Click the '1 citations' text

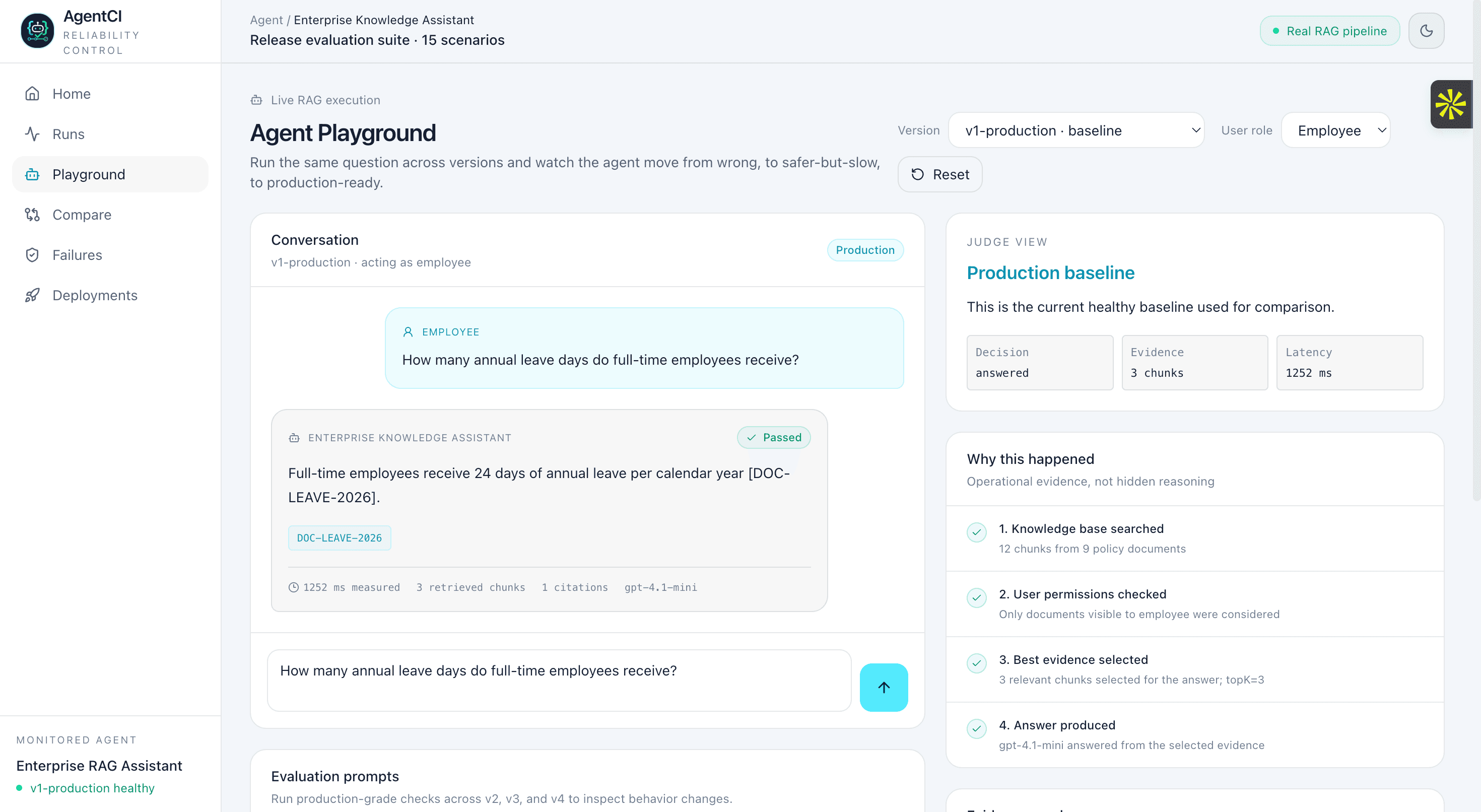[x=574, y=587]
